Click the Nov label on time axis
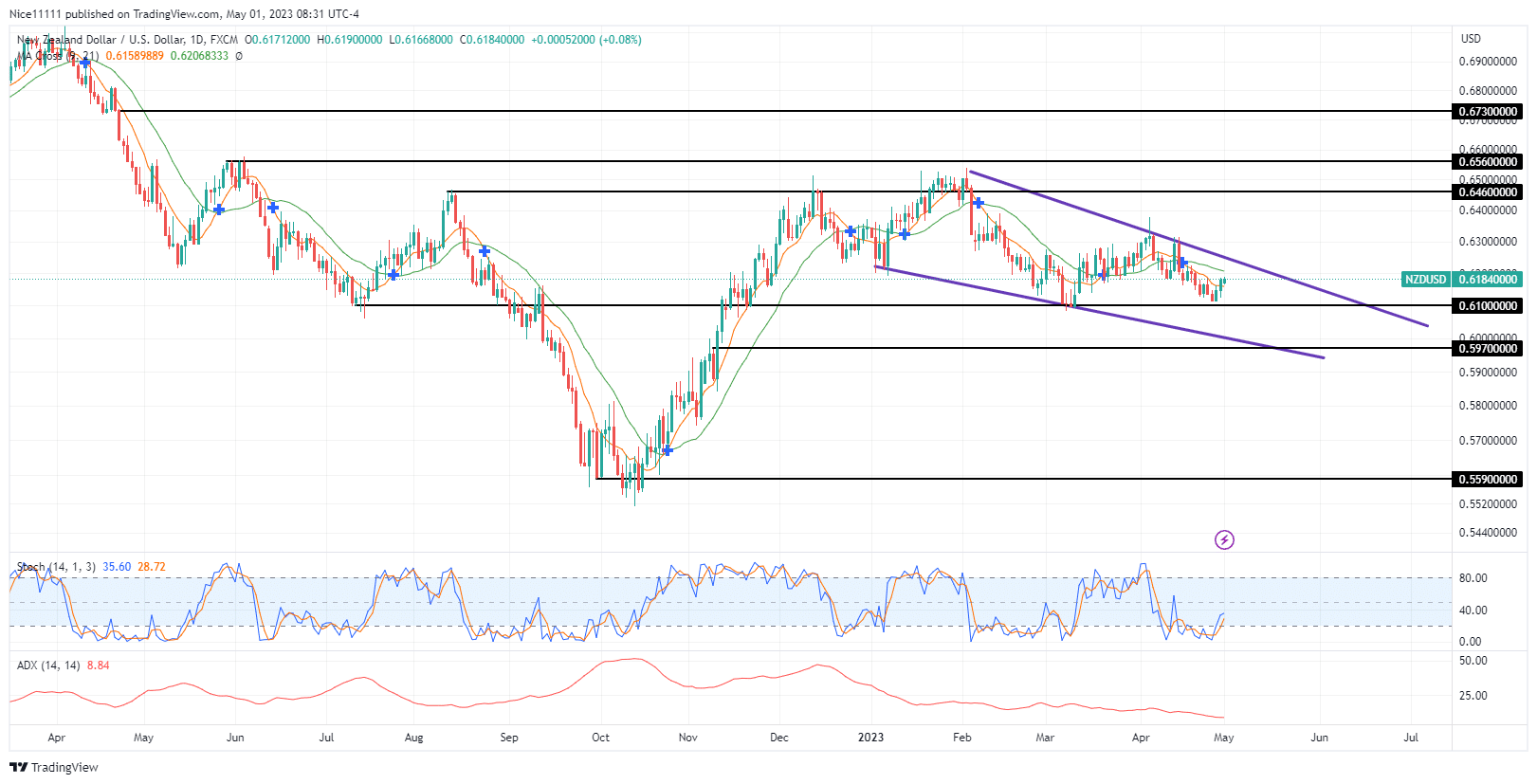The image size is (1537, 784). [688, 738]
